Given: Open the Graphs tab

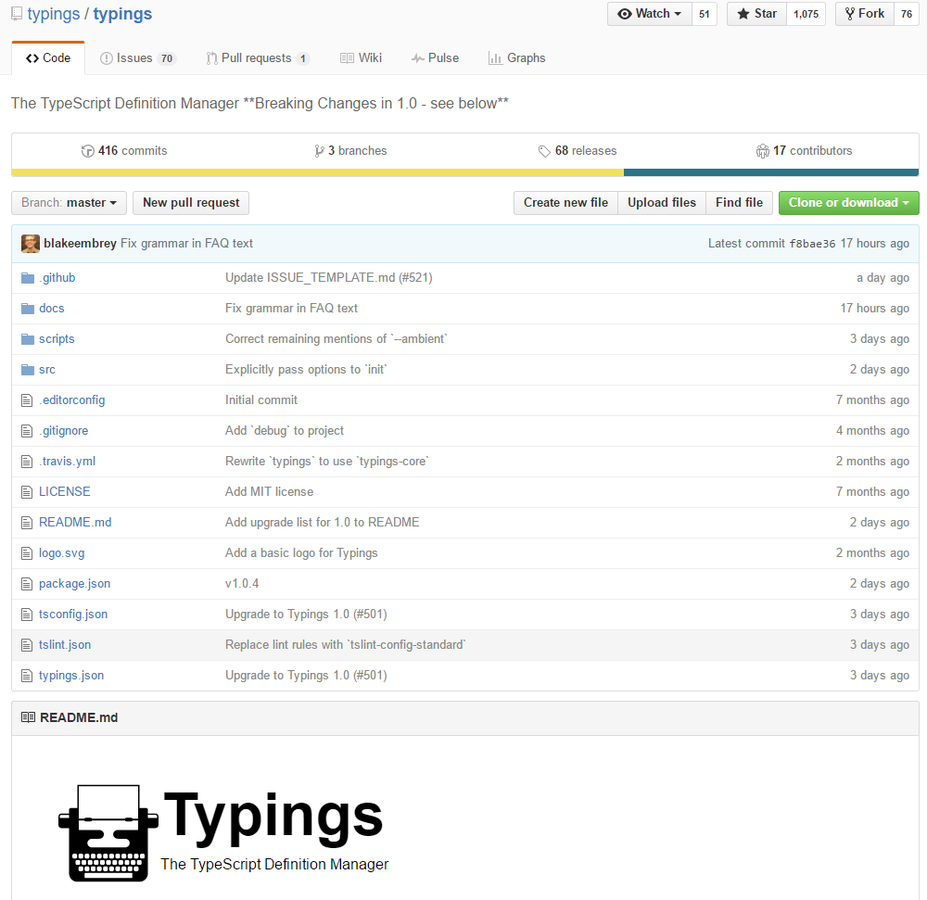Looking at the screenshot, I should coord(517,58).
